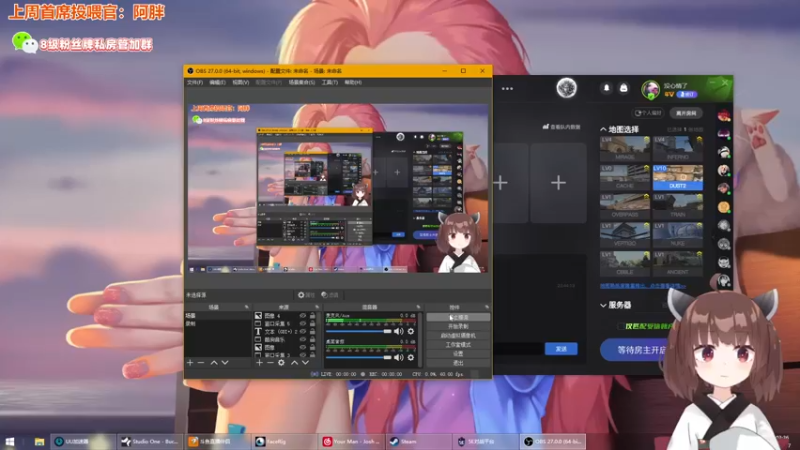Viewport: 800px width, 450px height.
Task: Click the chat input field beside 发送
Action: [x=518, y=349]
